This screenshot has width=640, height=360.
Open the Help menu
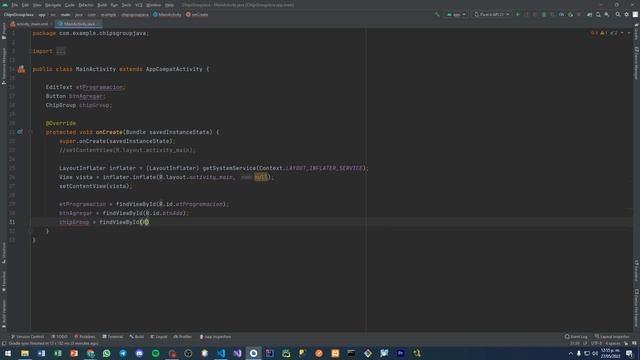[169, 5]
